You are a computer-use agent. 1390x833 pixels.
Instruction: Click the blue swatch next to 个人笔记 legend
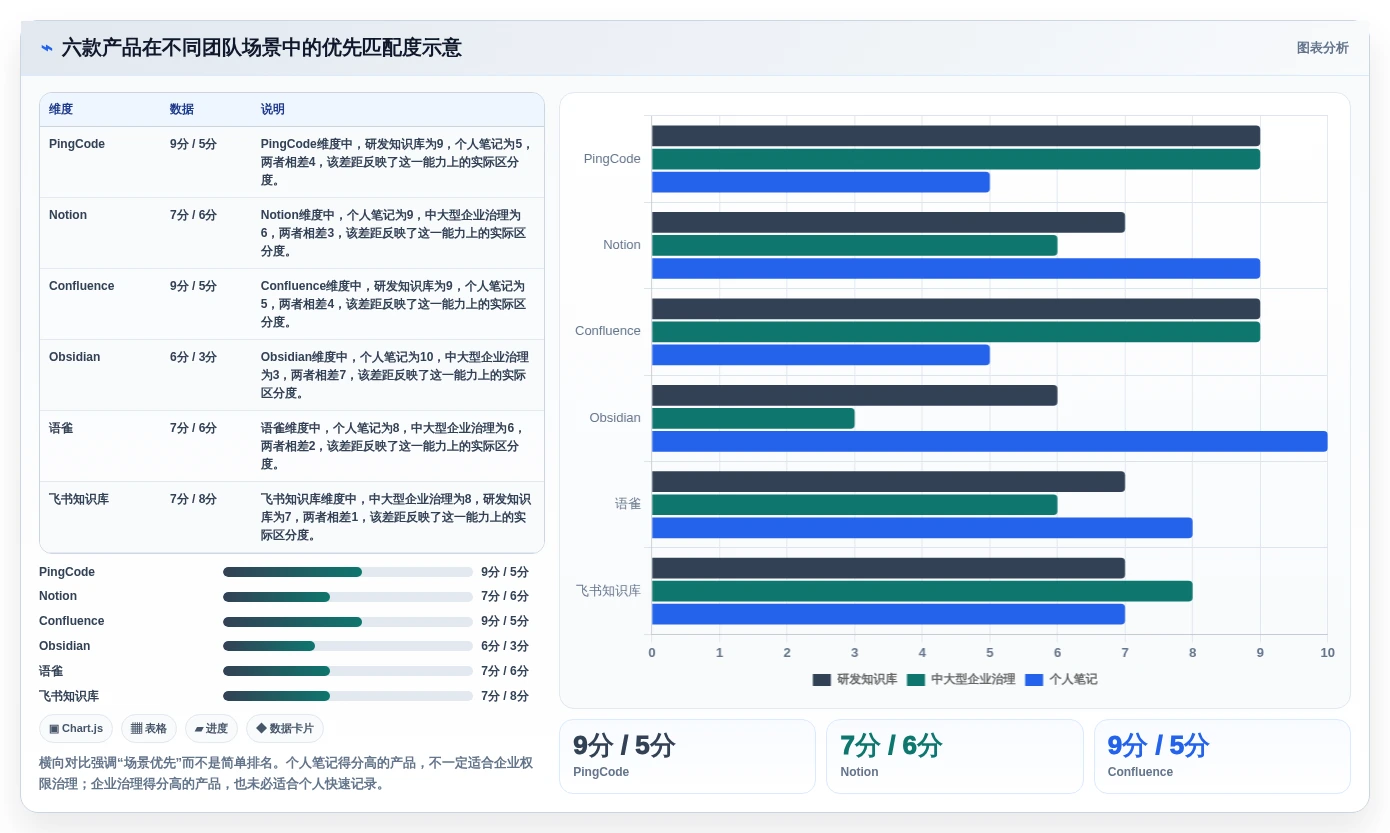pos(1034,680)
